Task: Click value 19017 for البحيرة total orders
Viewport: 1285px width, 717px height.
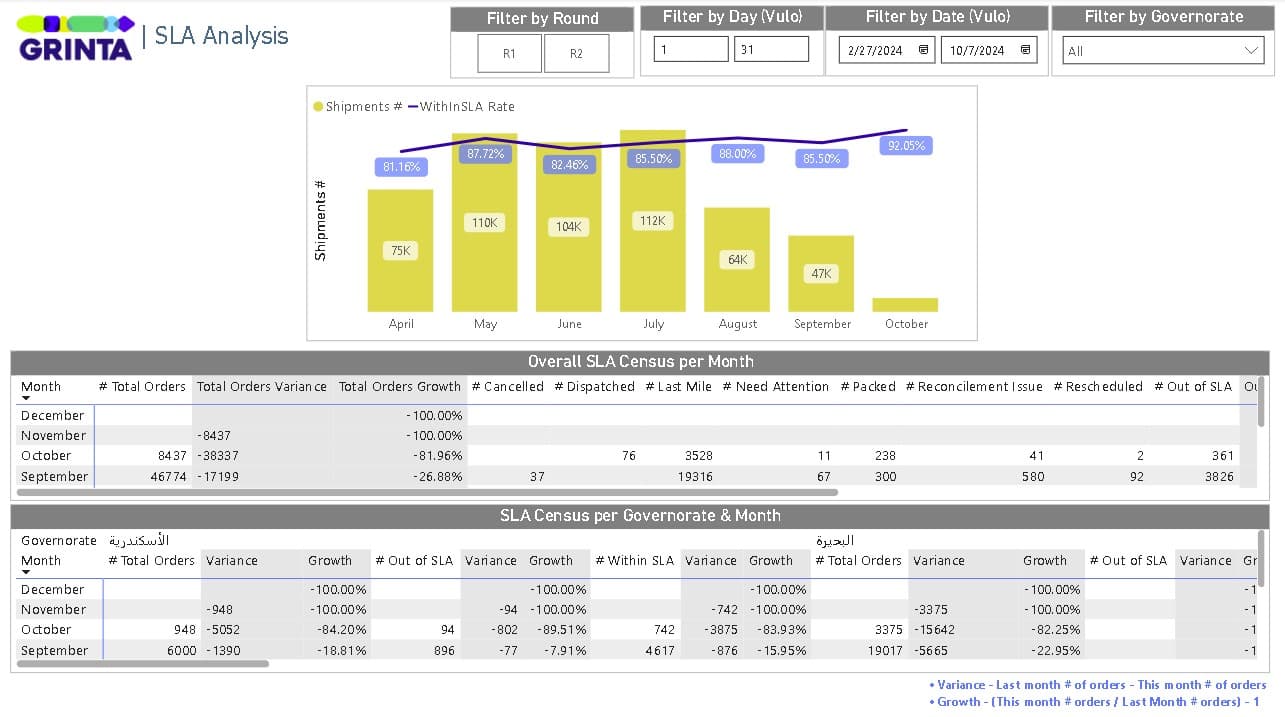Action: coord(884,650)
